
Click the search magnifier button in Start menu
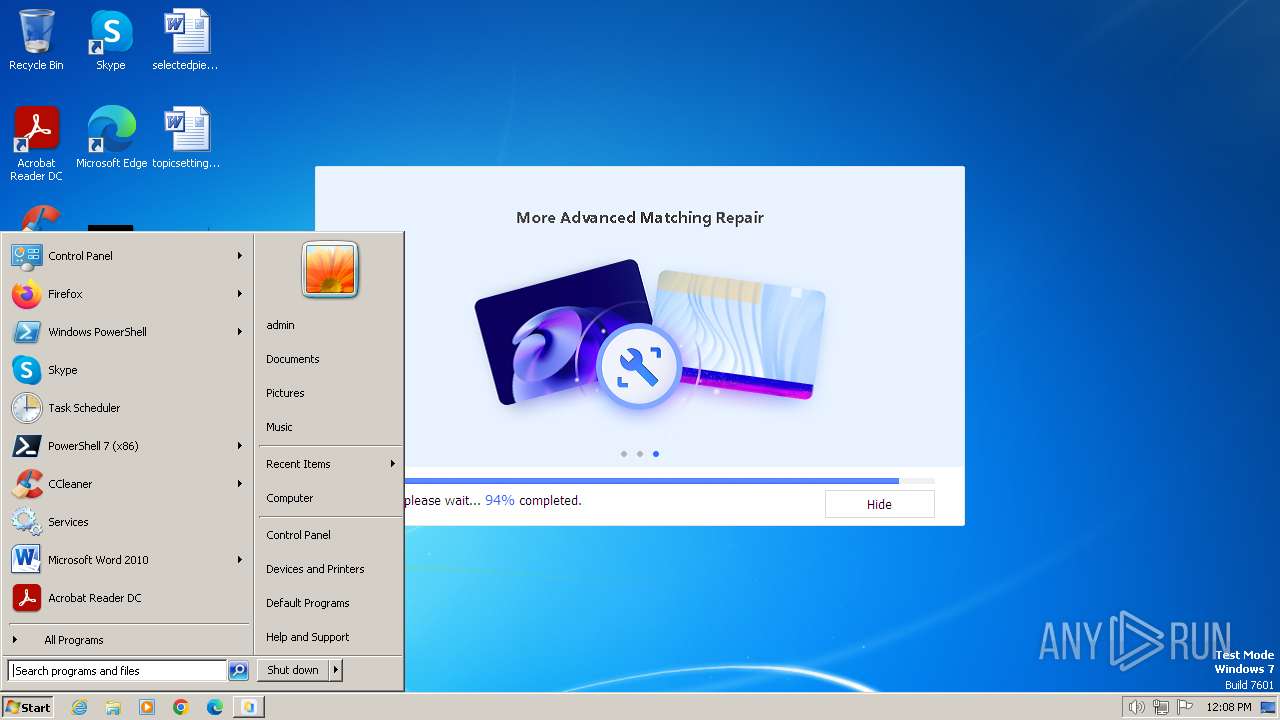click(x=238, y=671)
